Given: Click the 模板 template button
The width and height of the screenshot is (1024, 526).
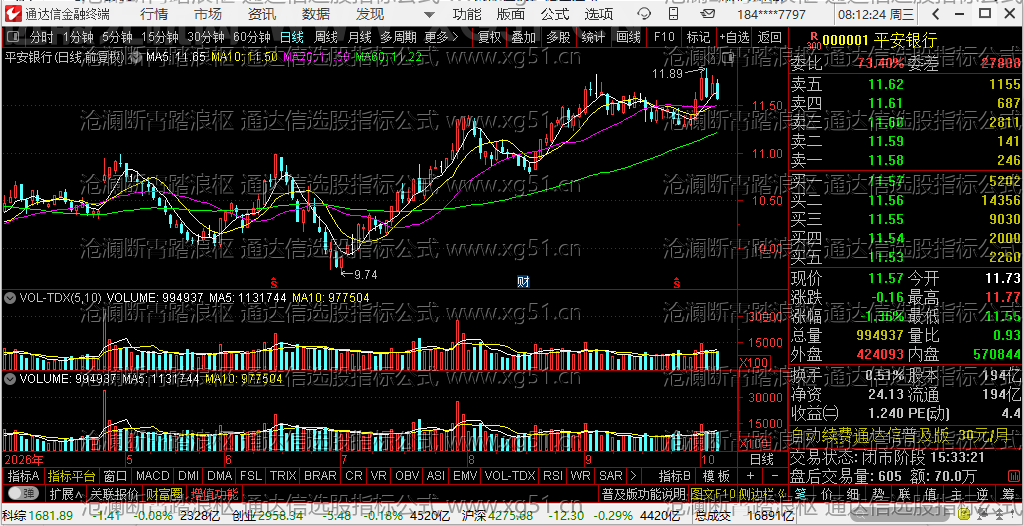Looking at the screenshot, I should click(x=716, y=476).
